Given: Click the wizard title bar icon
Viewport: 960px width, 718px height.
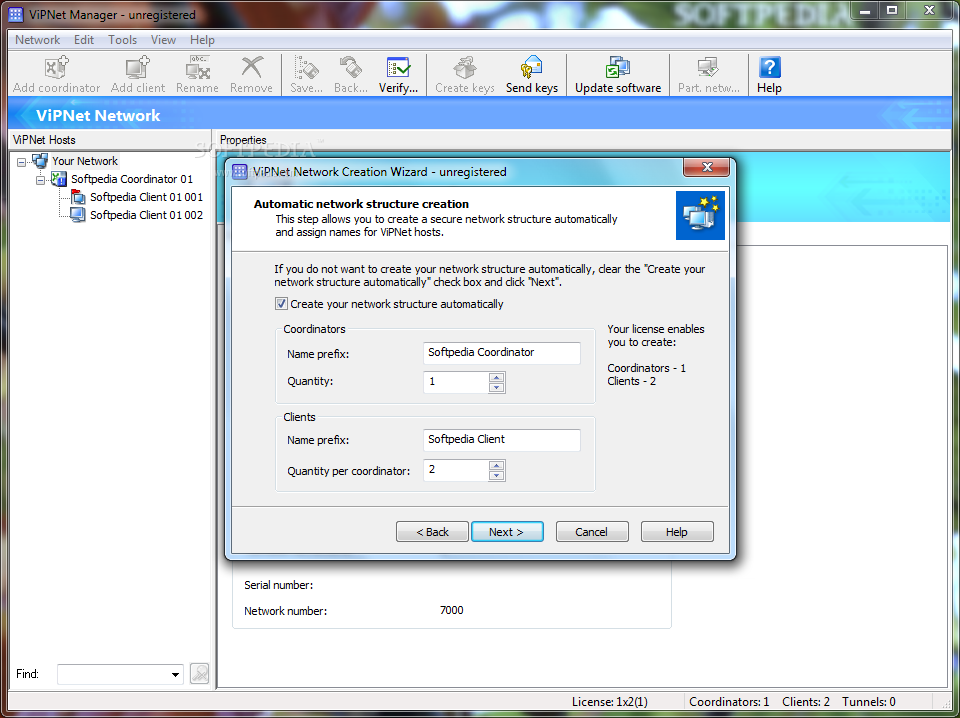Looking at the screenshot, I should click(241, 171).
